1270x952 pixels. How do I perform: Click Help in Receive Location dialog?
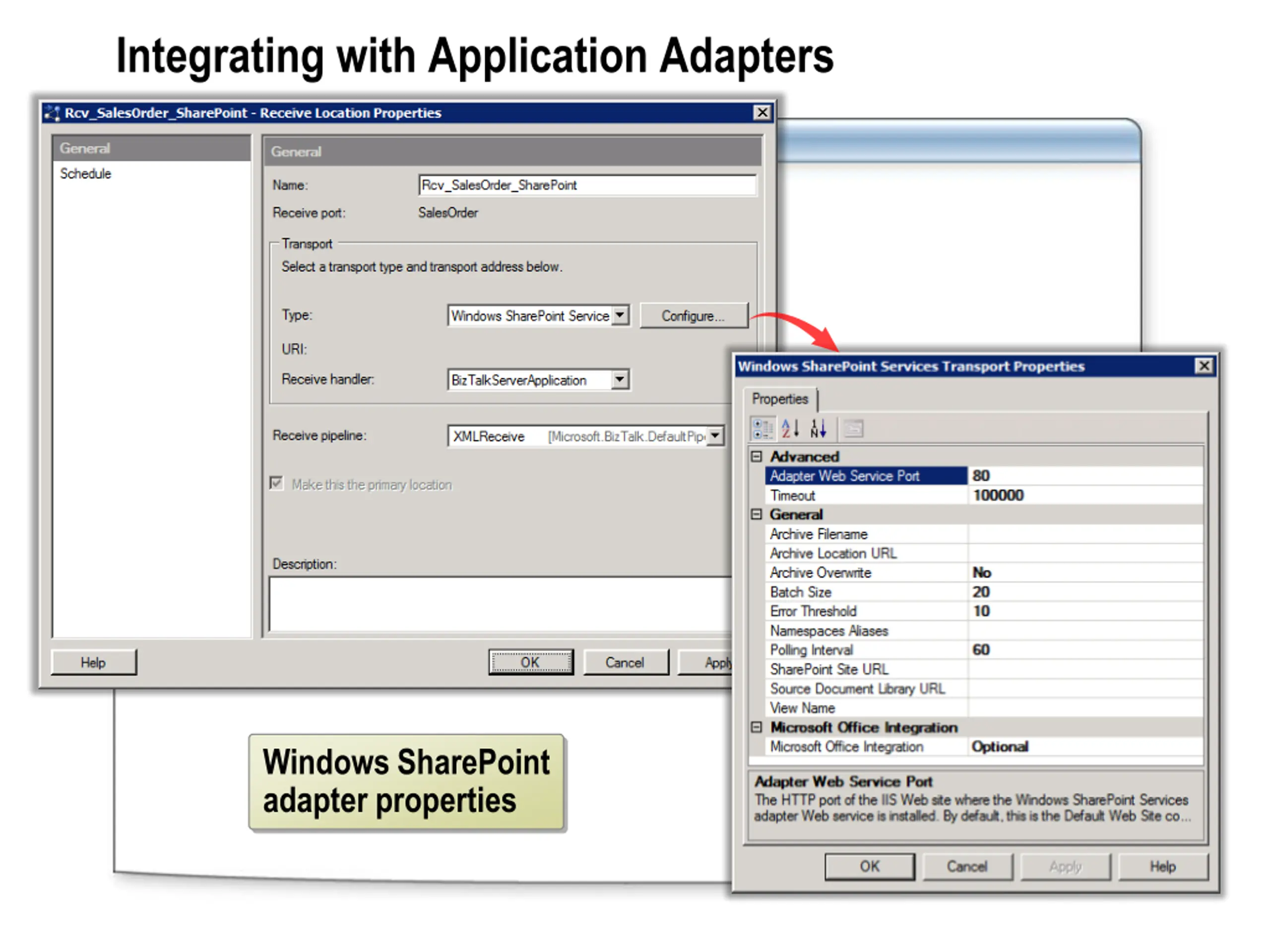[x=94, y=663]
